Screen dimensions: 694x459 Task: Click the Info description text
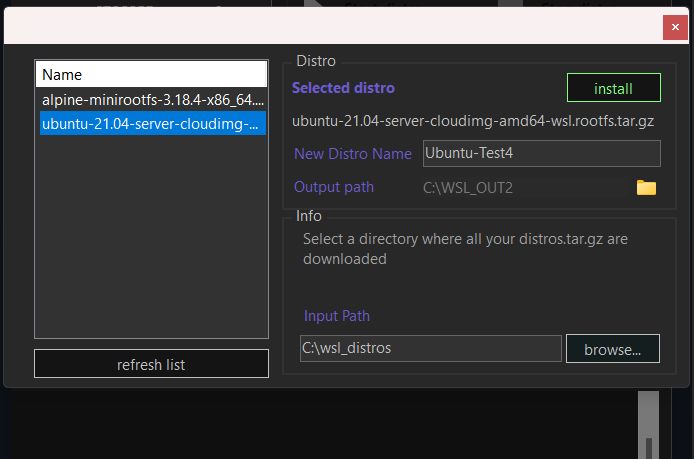tap(465, 249)
